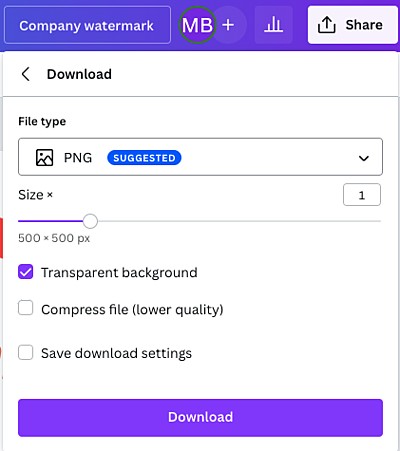The image size is (400, 451).
Task: Click the Transparent background label text
Action: [x=119, y=273]
